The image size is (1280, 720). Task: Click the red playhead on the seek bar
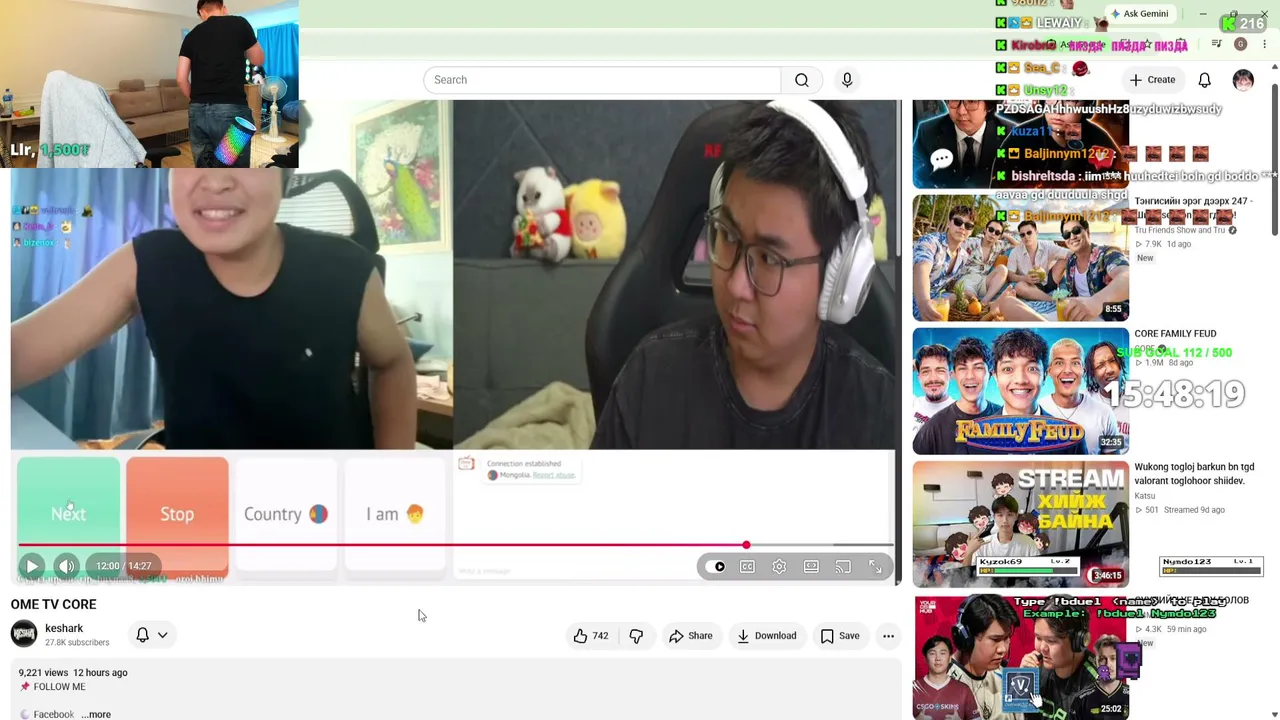point(746,545)
